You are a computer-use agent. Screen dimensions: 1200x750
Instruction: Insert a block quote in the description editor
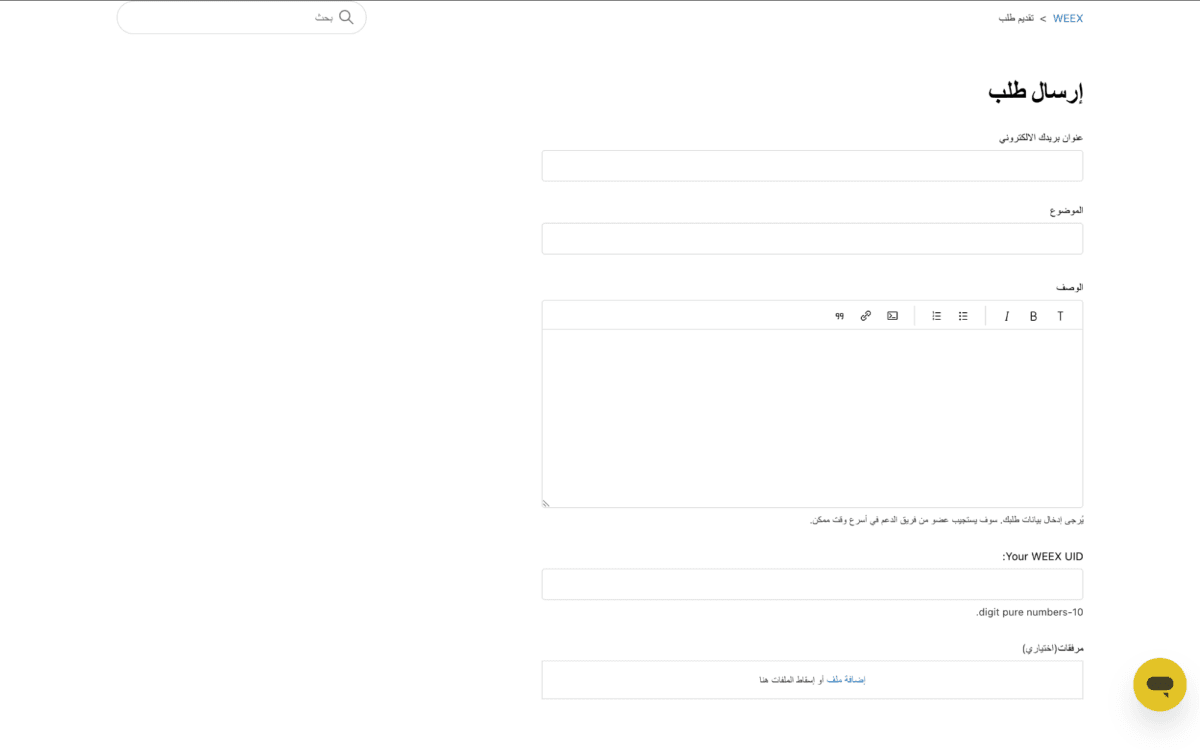coord(839,316)
